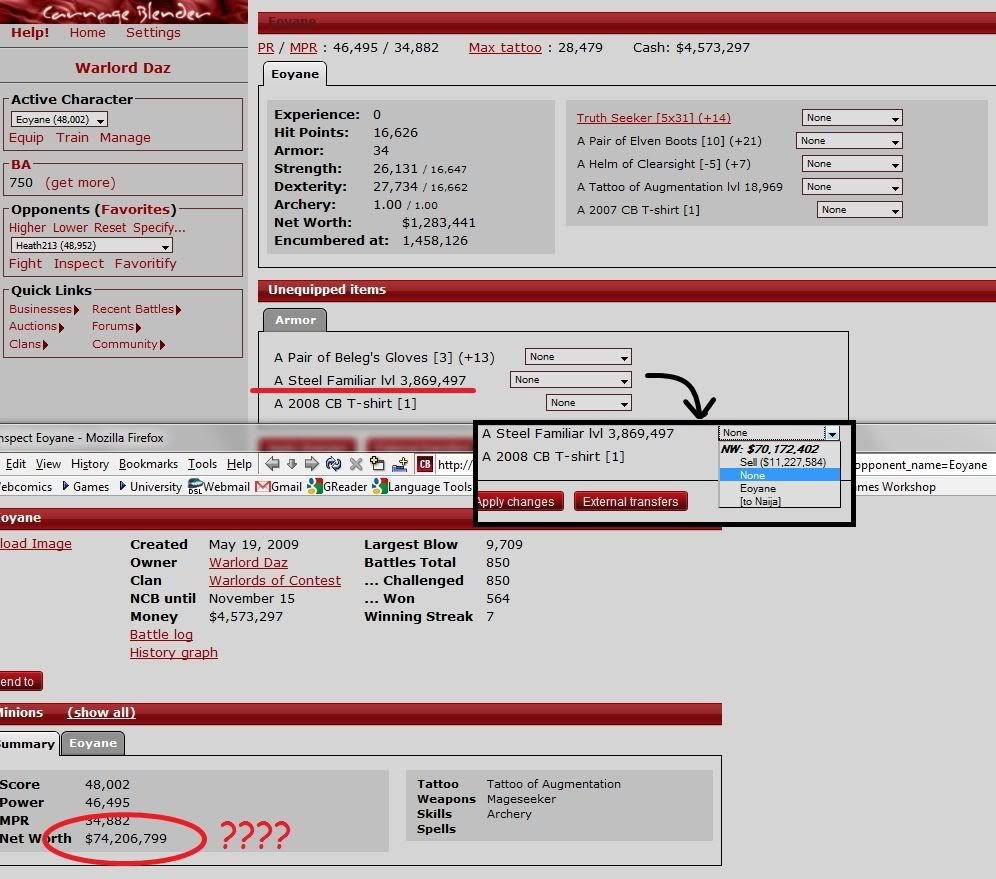Click the CB site icon in address bar
This screenshot has height=879, width=996.
click(425, 464)
